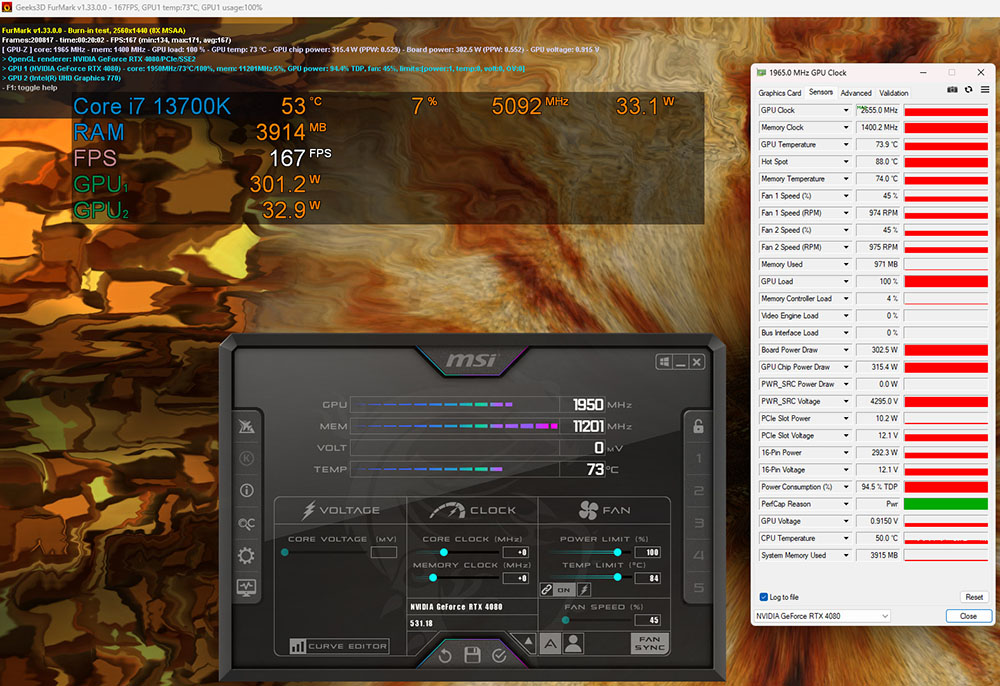Open the PerfCap Reason sensor dropdown

pyautogui.click(x=846, y=504)
